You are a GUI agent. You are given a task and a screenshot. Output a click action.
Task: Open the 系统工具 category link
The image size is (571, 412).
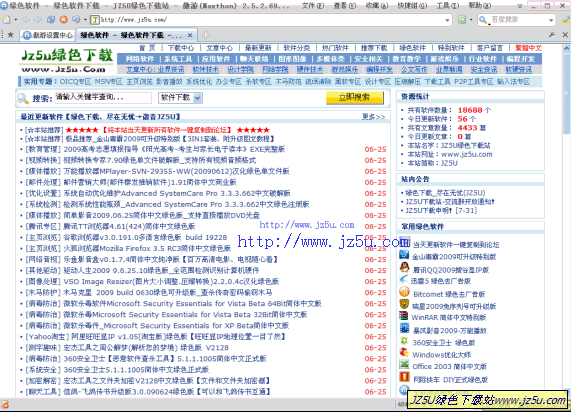[x=178, y=59]
